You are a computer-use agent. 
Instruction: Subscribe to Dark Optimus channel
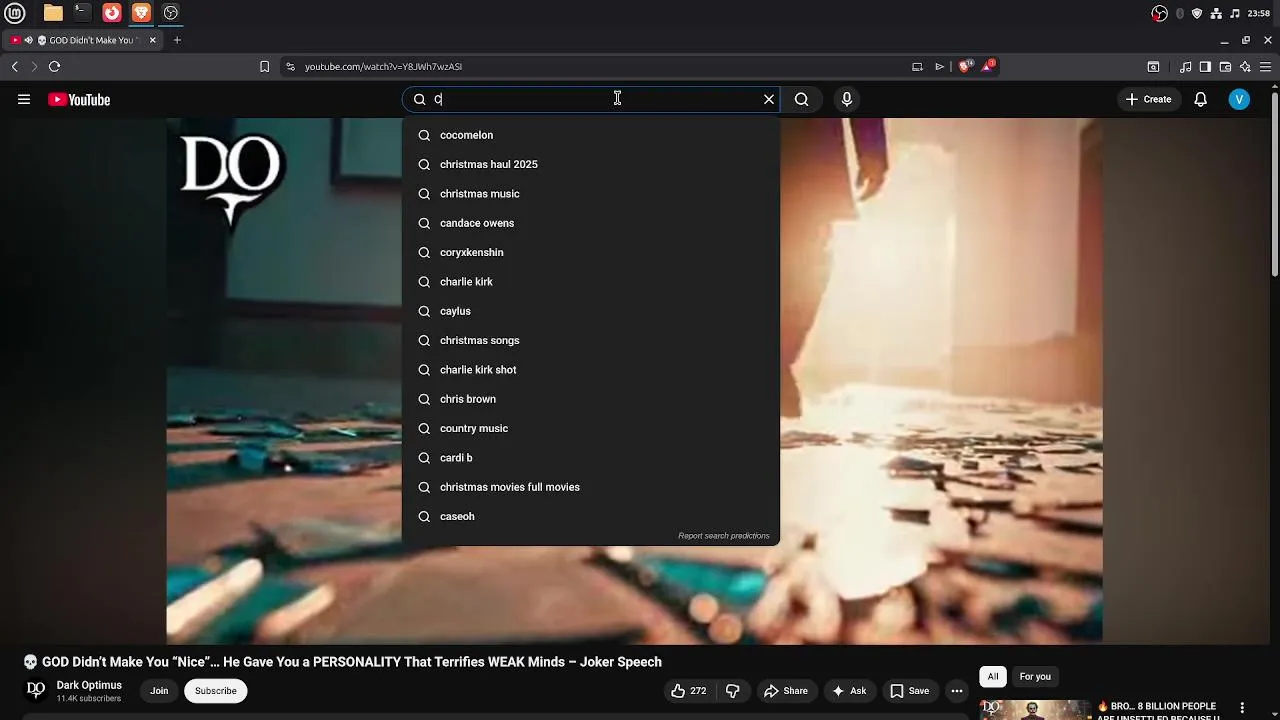coord(216,691)
